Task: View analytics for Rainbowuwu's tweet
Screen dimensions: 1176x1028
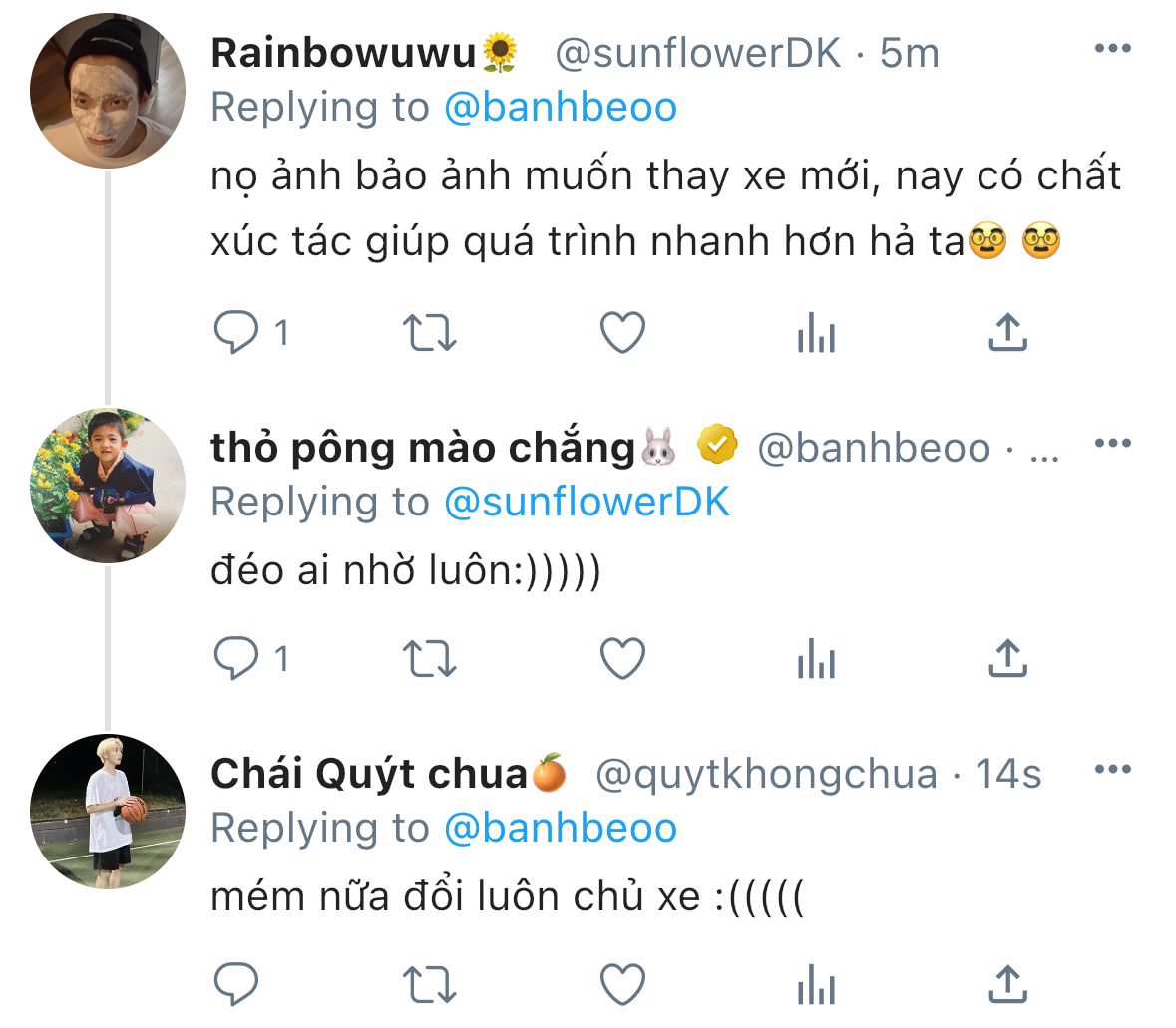Action: pos(816,333)
